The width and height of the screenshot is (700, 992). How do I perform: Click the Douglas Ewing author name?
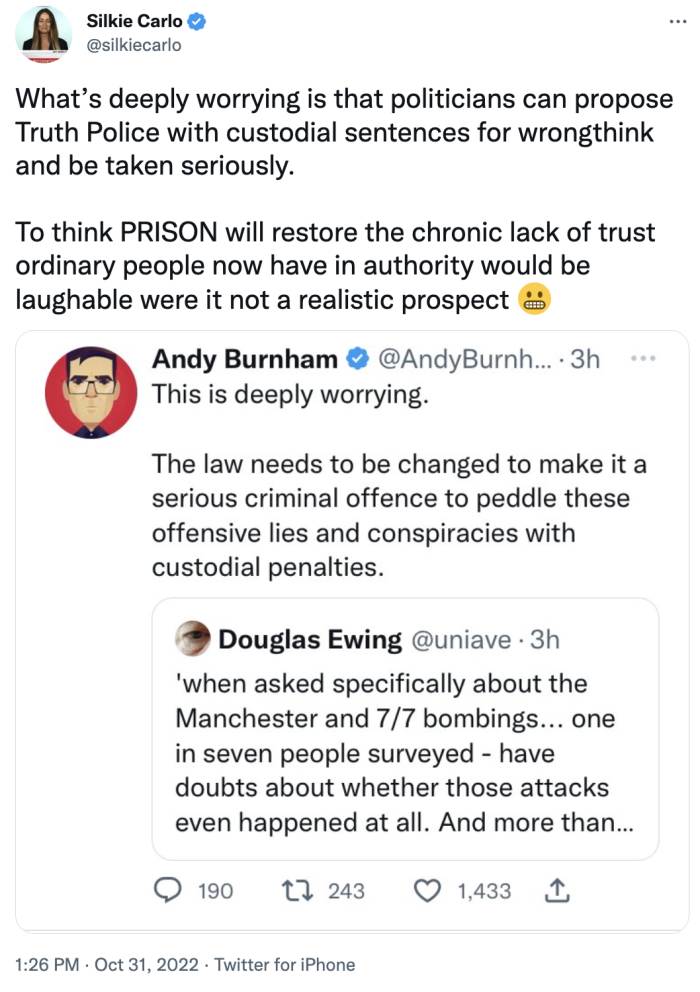(310, 639)
